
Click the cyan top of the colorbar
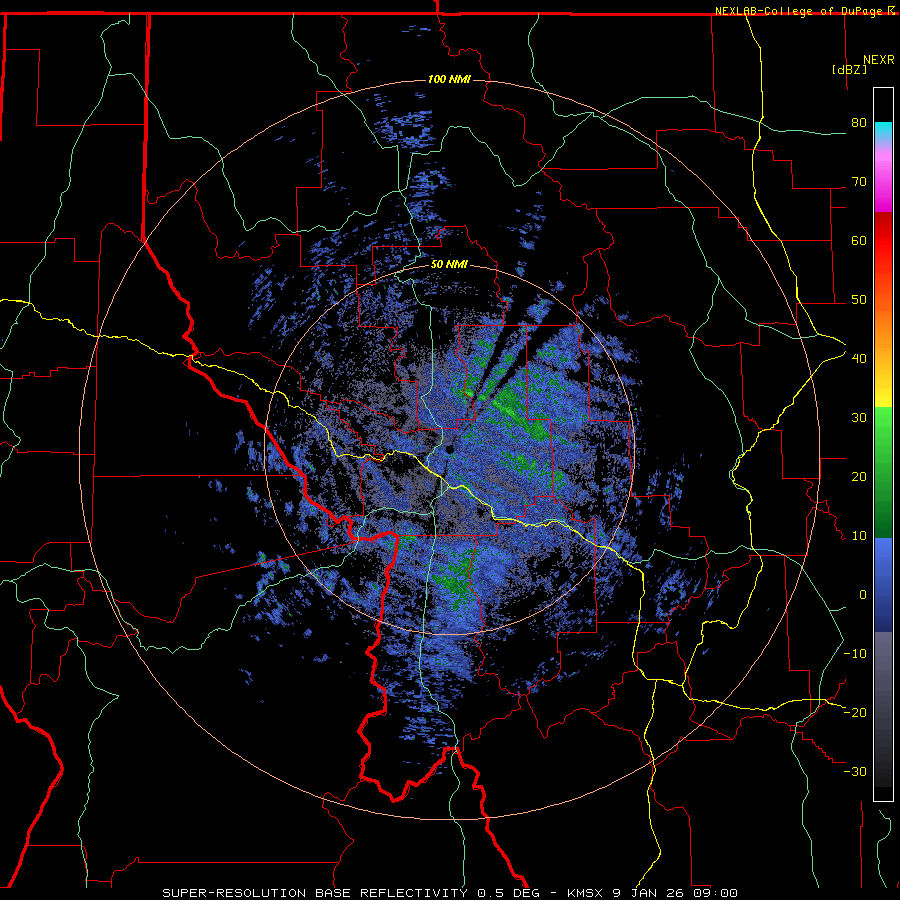[x=883, y=127]
